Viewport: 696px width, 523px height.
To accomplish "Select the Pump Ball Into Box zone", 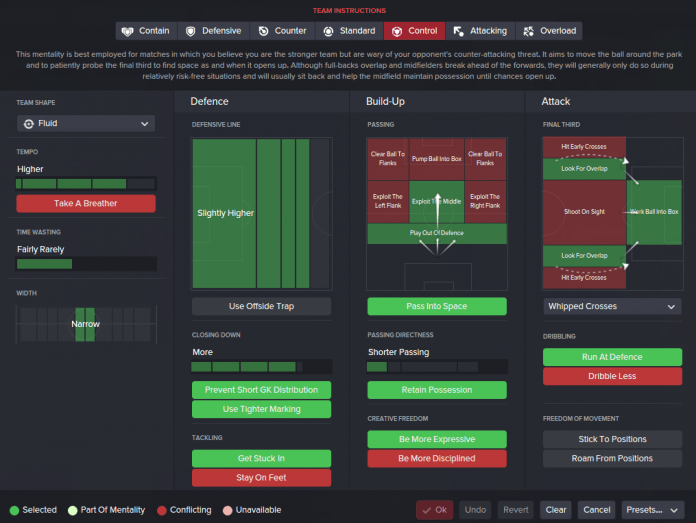I will 436,158.
